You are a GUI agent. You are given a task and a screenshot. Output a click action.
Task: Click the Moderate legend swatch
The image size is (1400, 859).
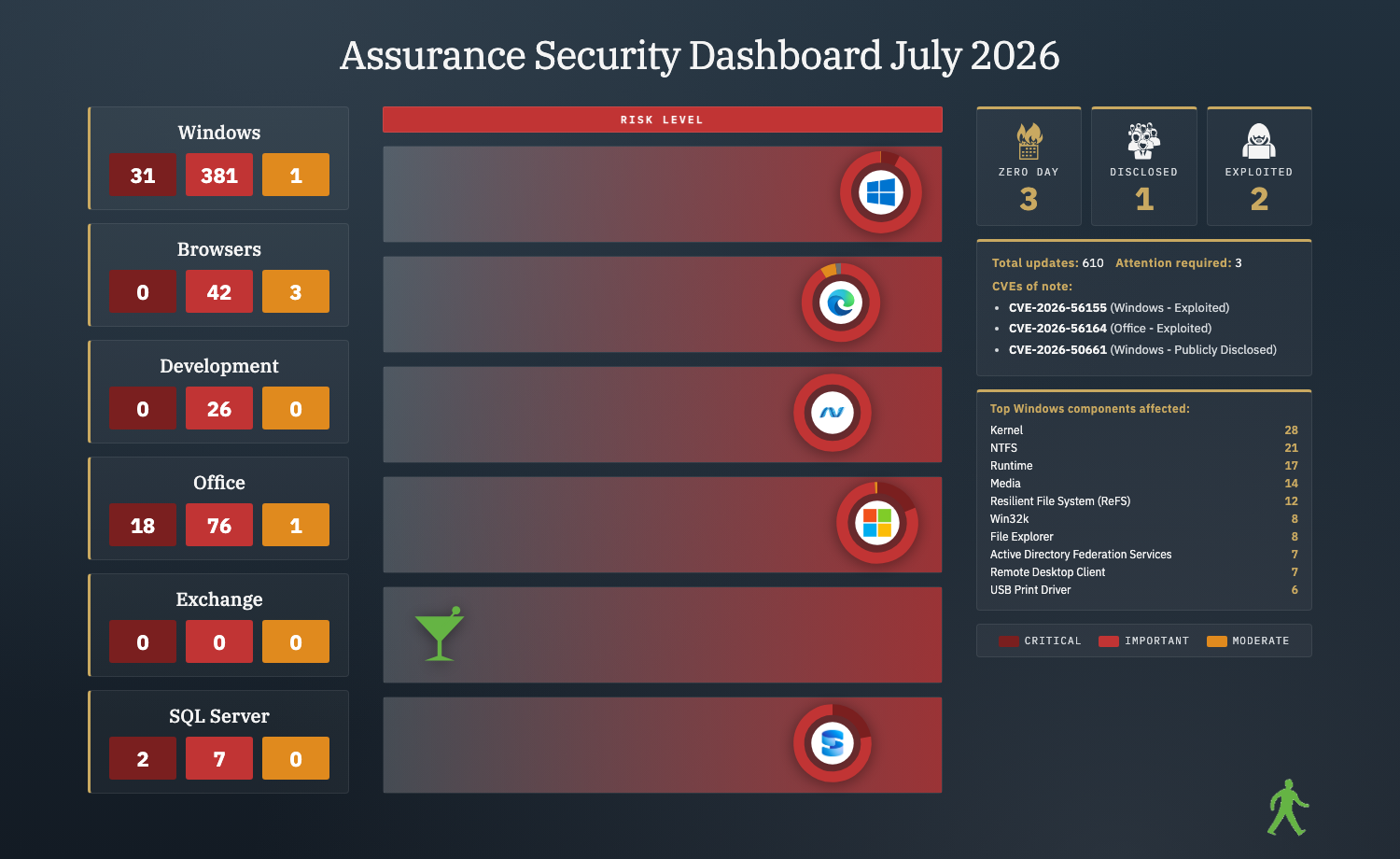[1217, 641]
